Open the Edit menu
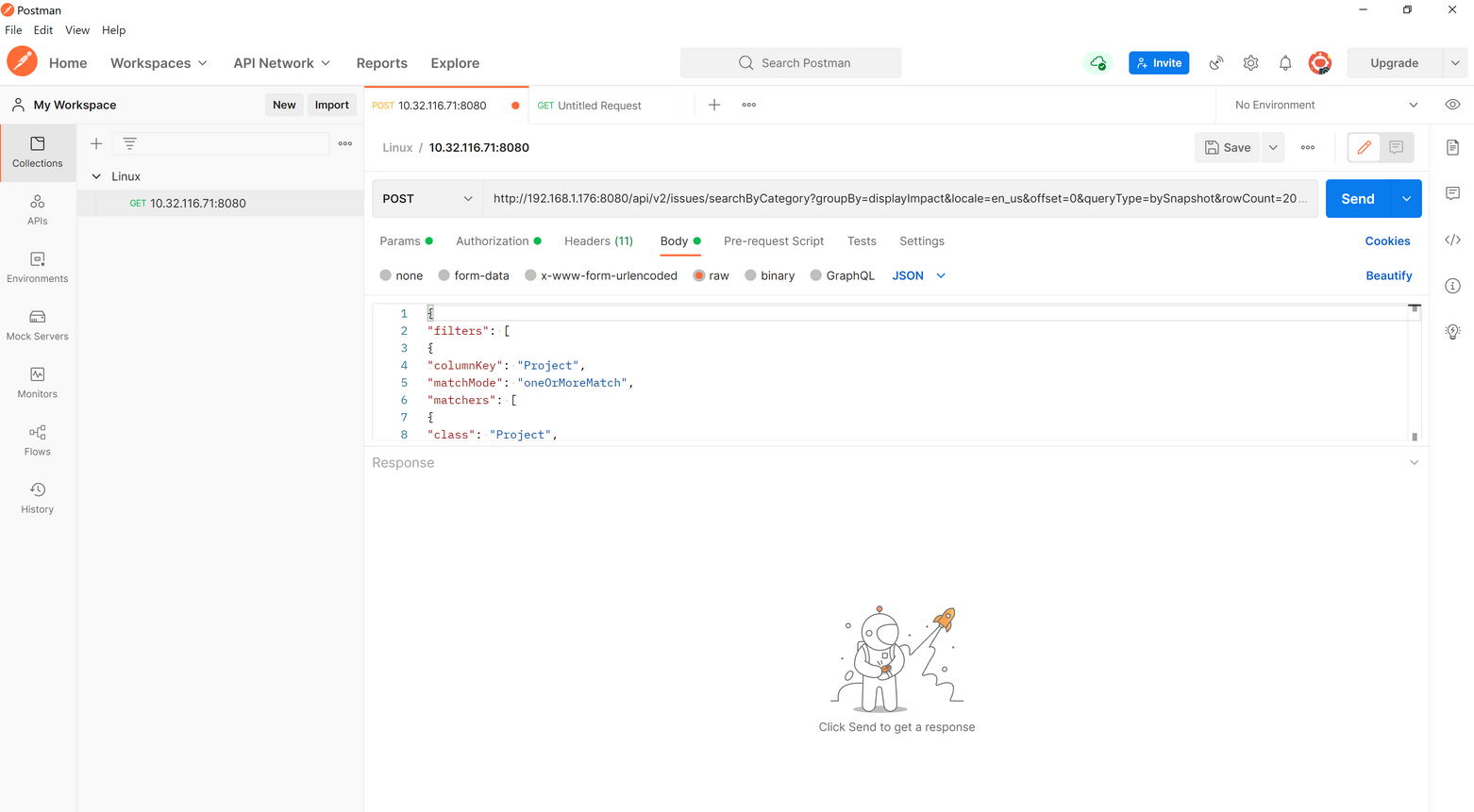Screen dimensions: 1474x812 (x=43, y=30)
